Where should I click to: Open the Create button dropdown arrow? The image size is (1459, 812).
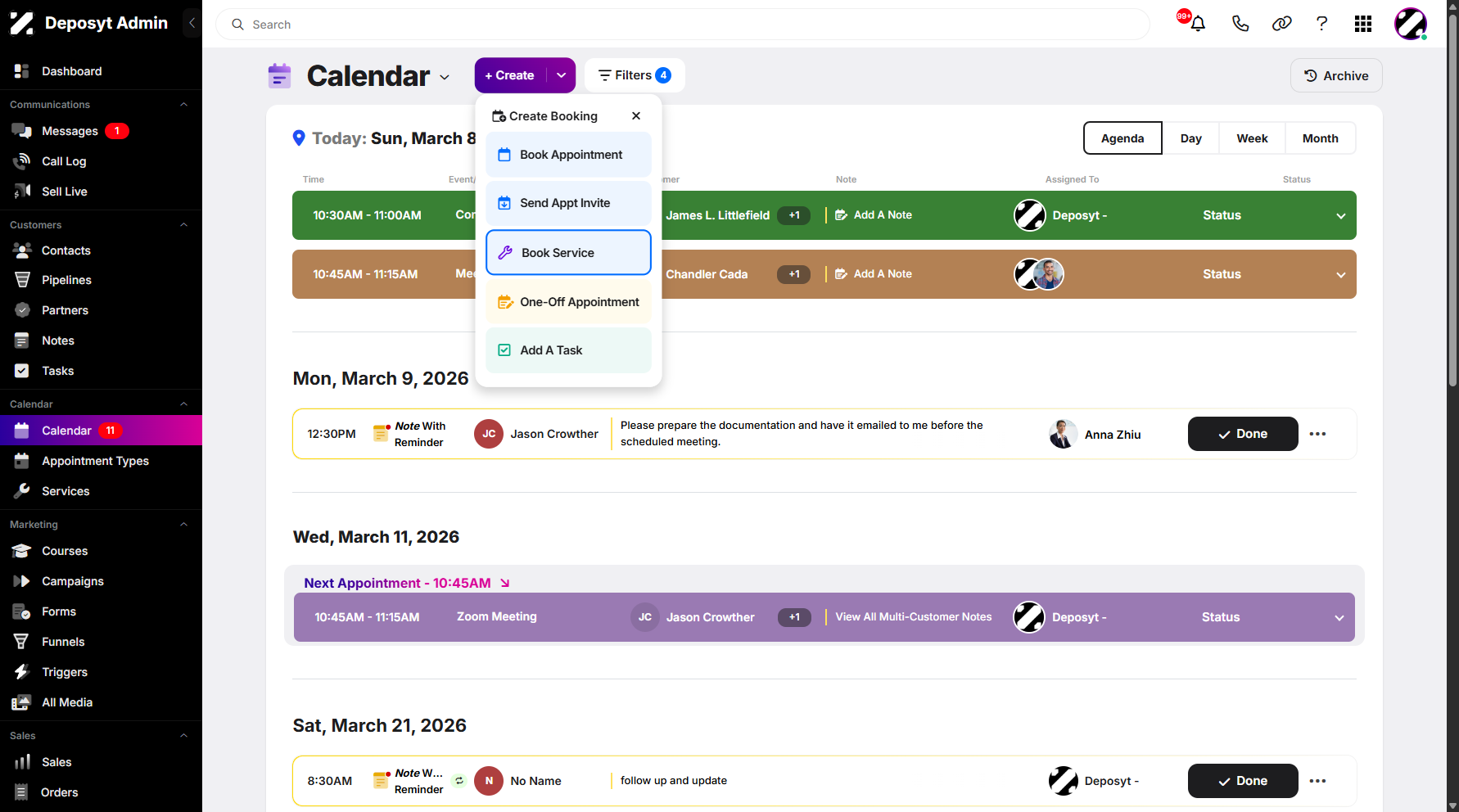click(x=562, y=75)
